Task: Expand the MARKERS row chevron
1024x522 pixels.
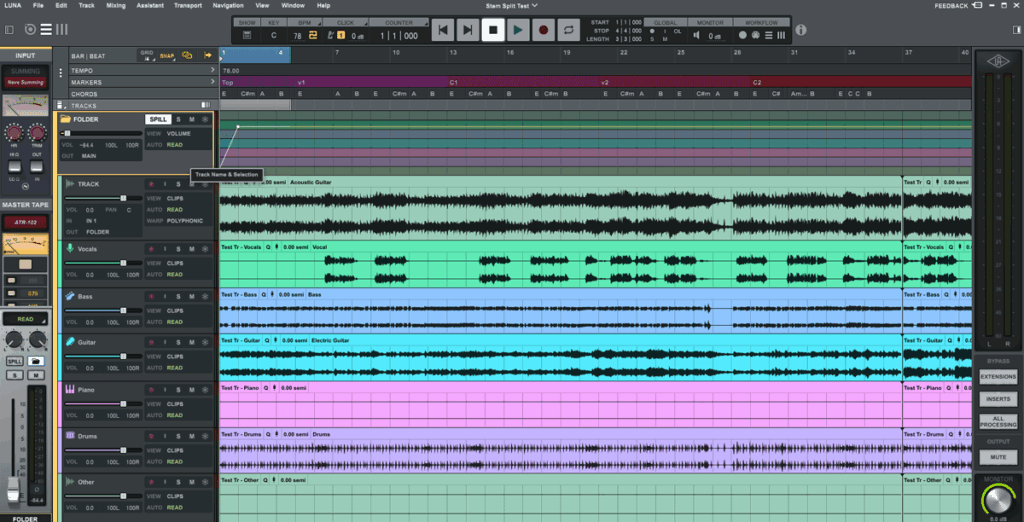Action: pyautogui.click(x=213, y=82)
